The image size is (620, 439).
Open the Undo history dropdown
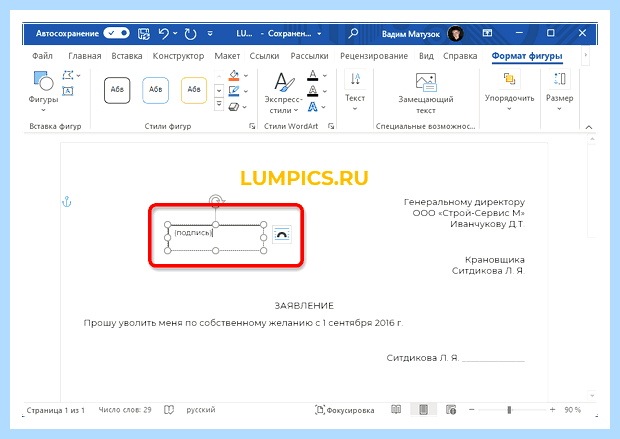tap(175, 34)
